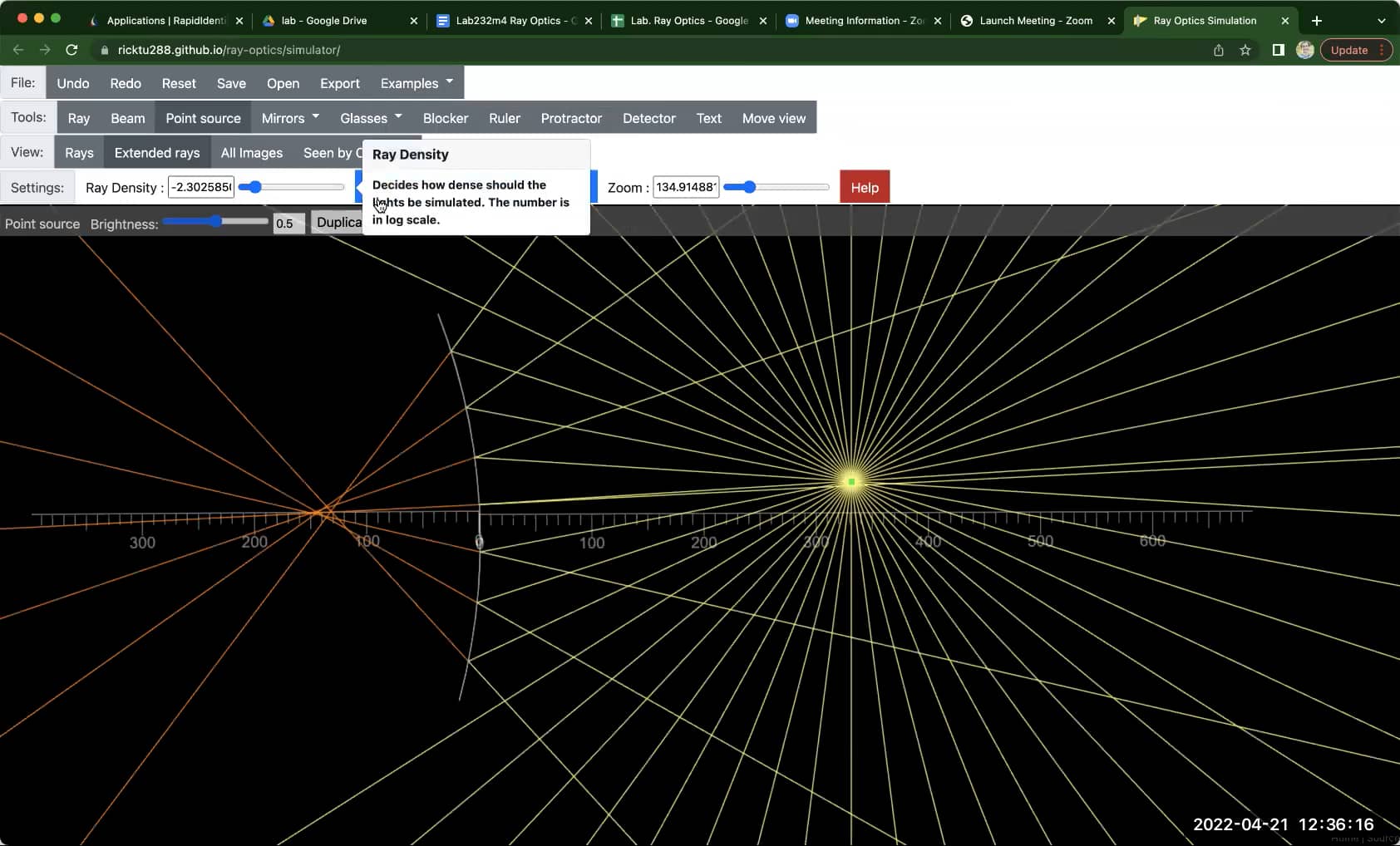Click the Zoom value input field

[685, 186]
